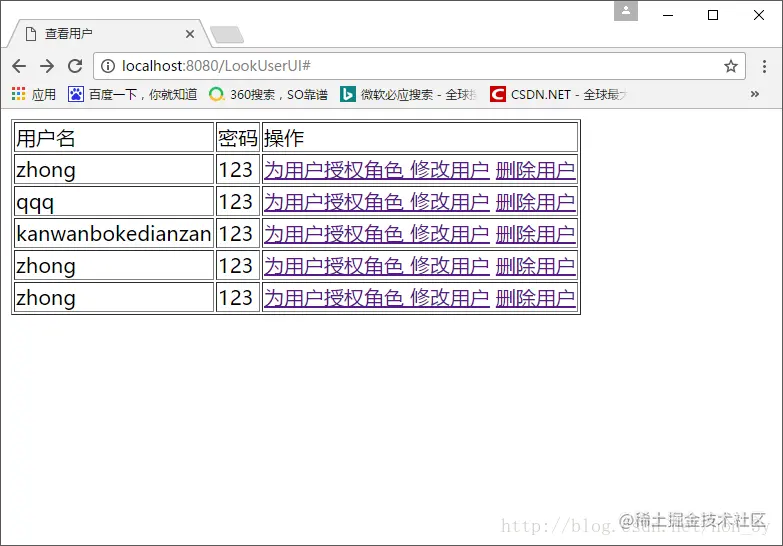
Task: Select the qqq username cell
Action: pos(114,201)
